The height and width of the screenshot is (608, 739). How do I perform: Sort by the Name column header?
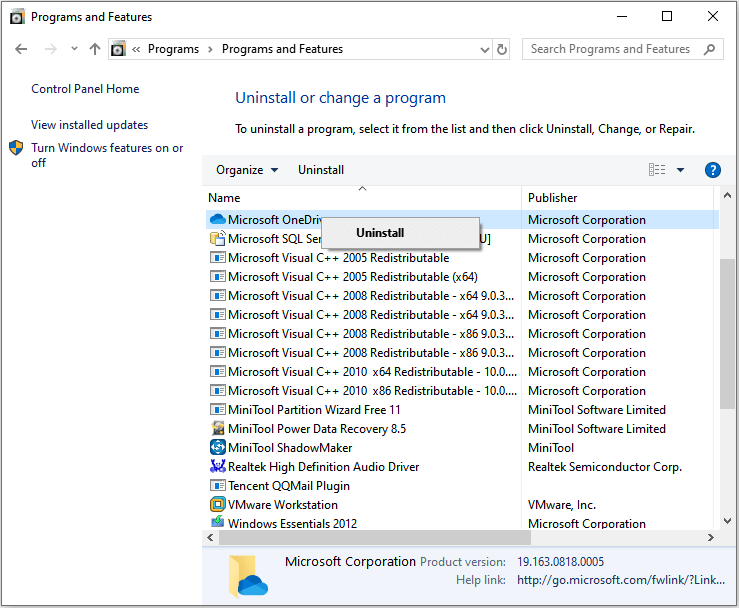click(224, 198)
